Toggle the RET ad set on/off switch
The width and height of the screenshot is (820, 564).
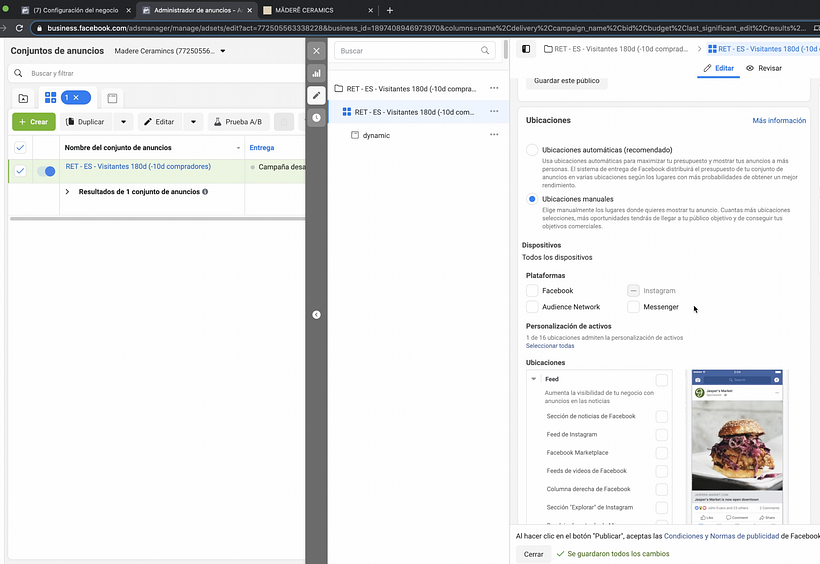(46, 171)
